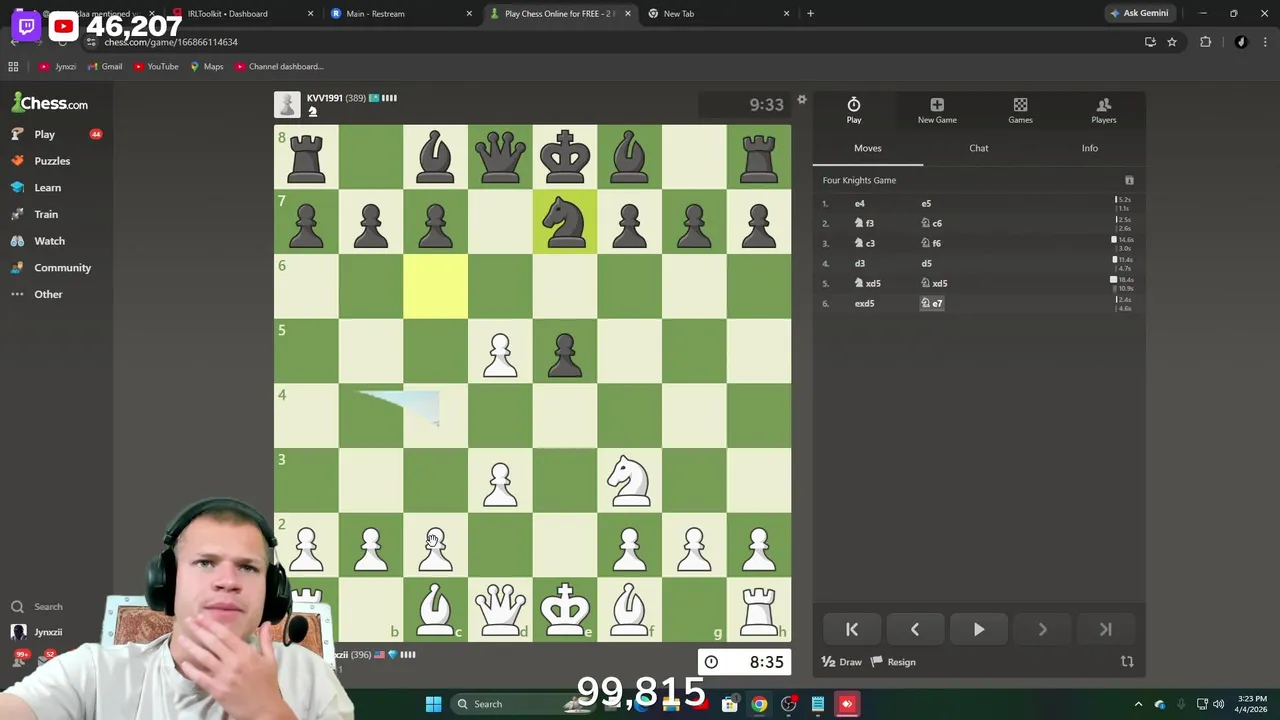Open a new browser tab with plus
The image size is (1280, 720).
point(810,13)
